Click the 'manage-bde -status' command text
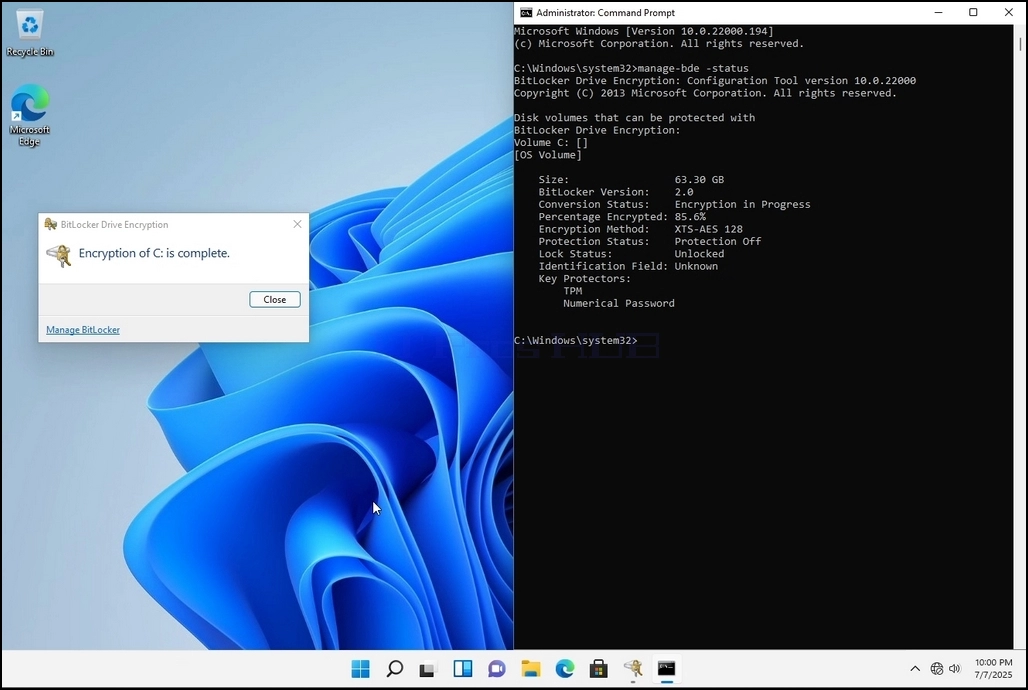Viewport: 1028px width, 690px height. click(x=693, y=68)
